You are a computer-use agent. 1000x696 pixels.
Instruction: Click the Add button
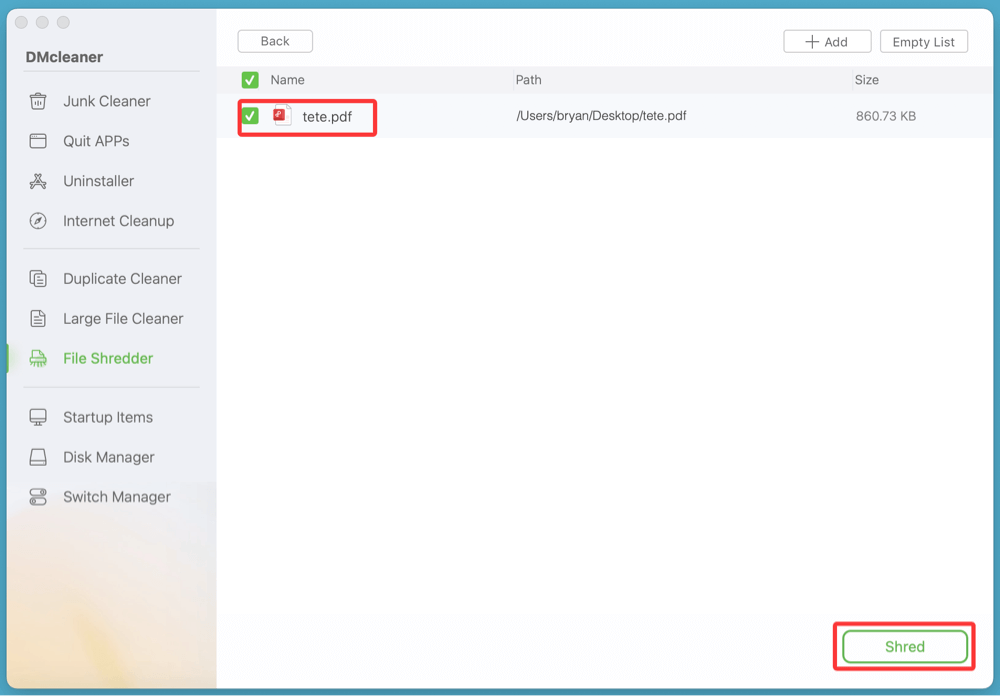(827, 42)
